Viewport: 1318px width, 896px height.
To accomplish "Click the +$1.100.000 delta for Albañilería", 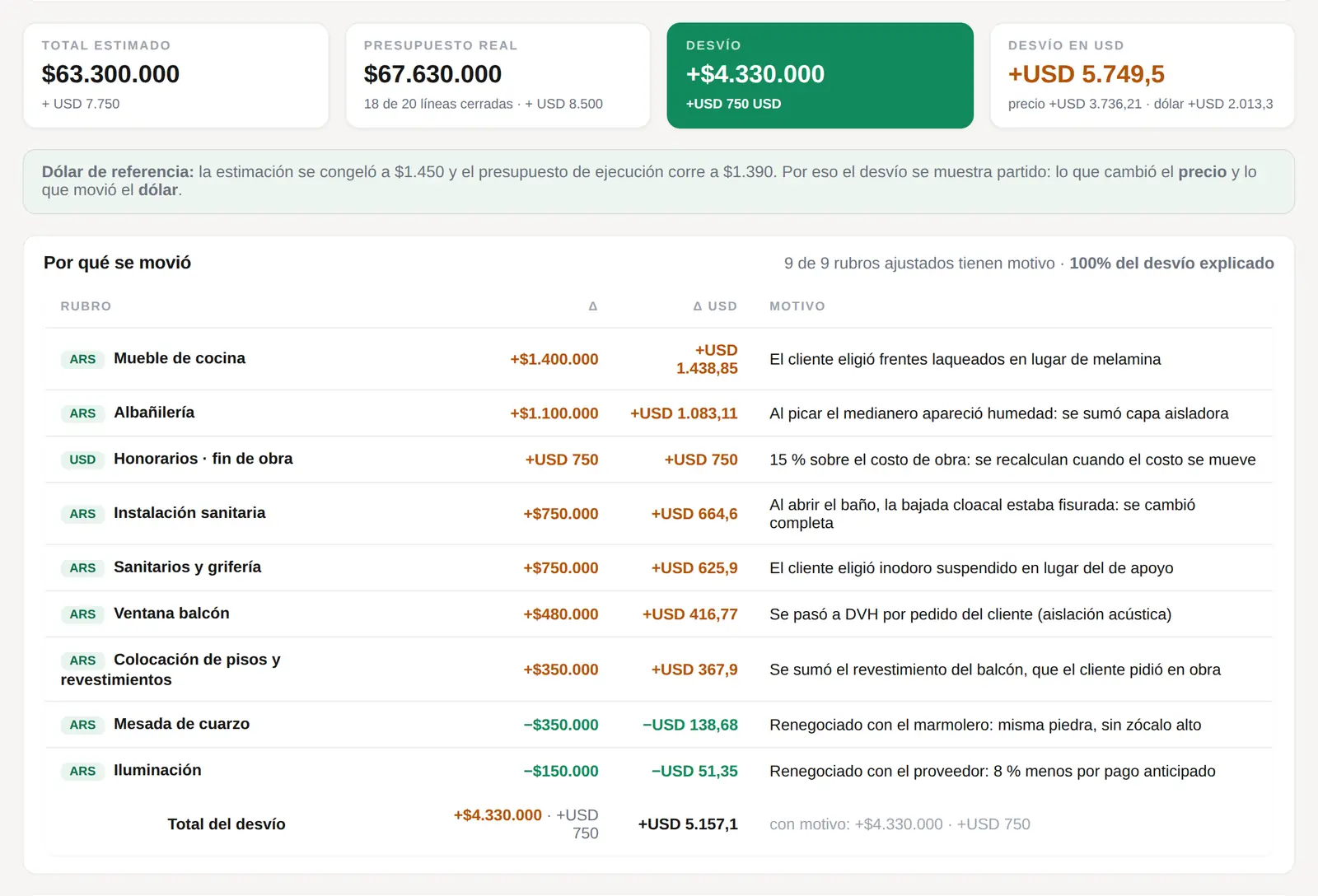I will [x=554, y=413].
